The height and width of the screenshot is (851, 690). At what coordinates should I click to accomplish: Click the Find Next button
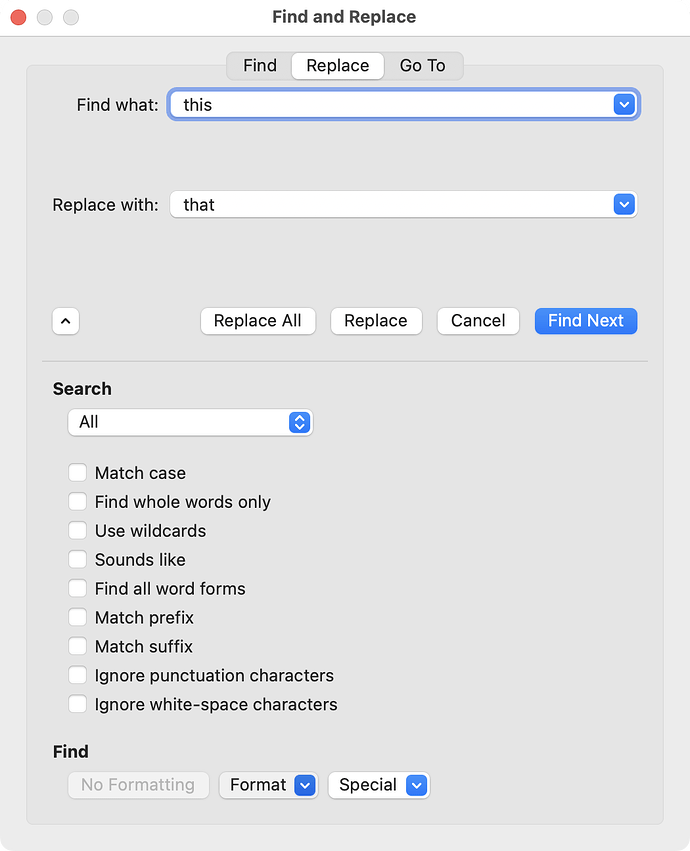[586, 321]
